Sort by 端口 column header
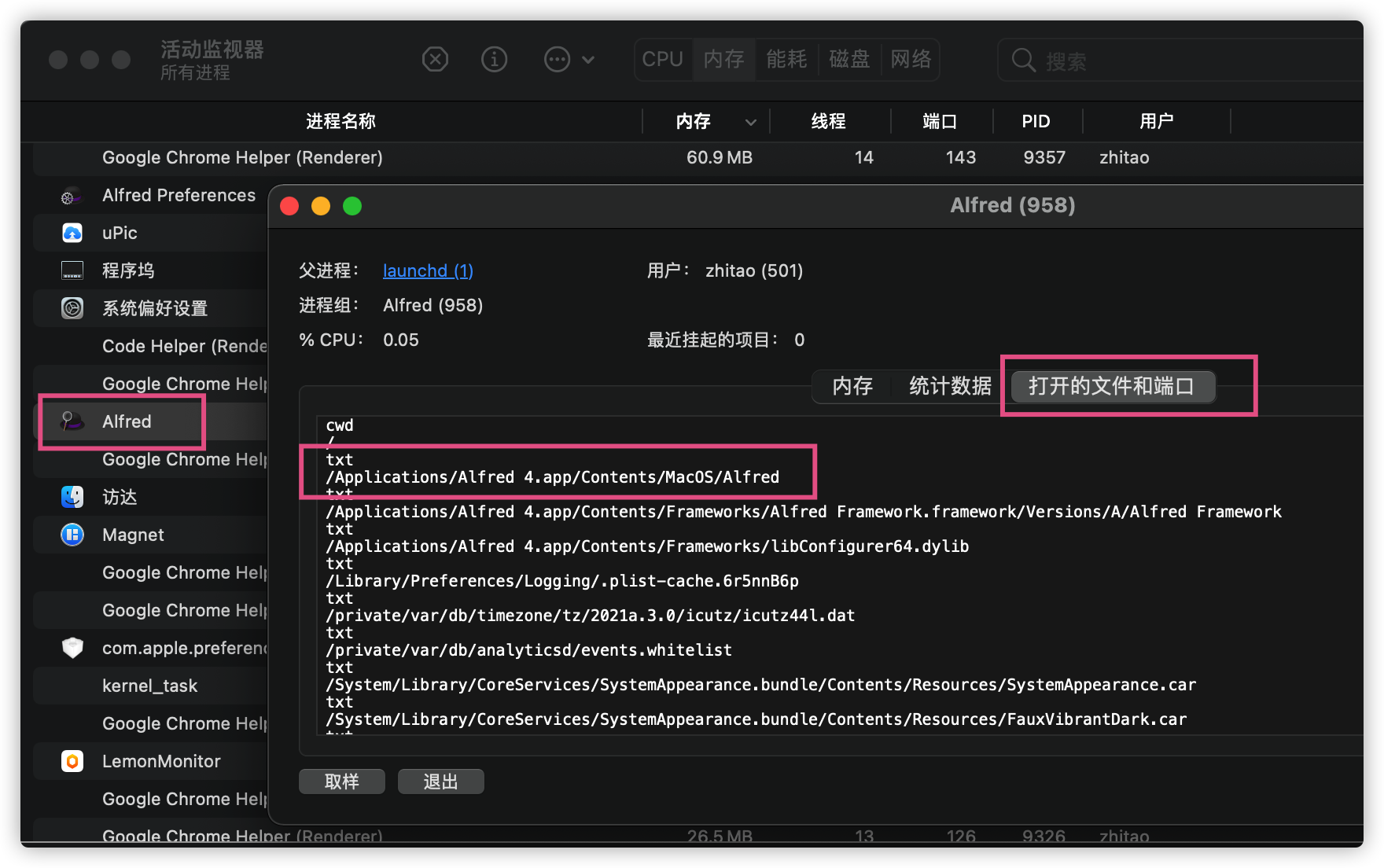This screenshot has height=868, width=1384. [940, 121]
